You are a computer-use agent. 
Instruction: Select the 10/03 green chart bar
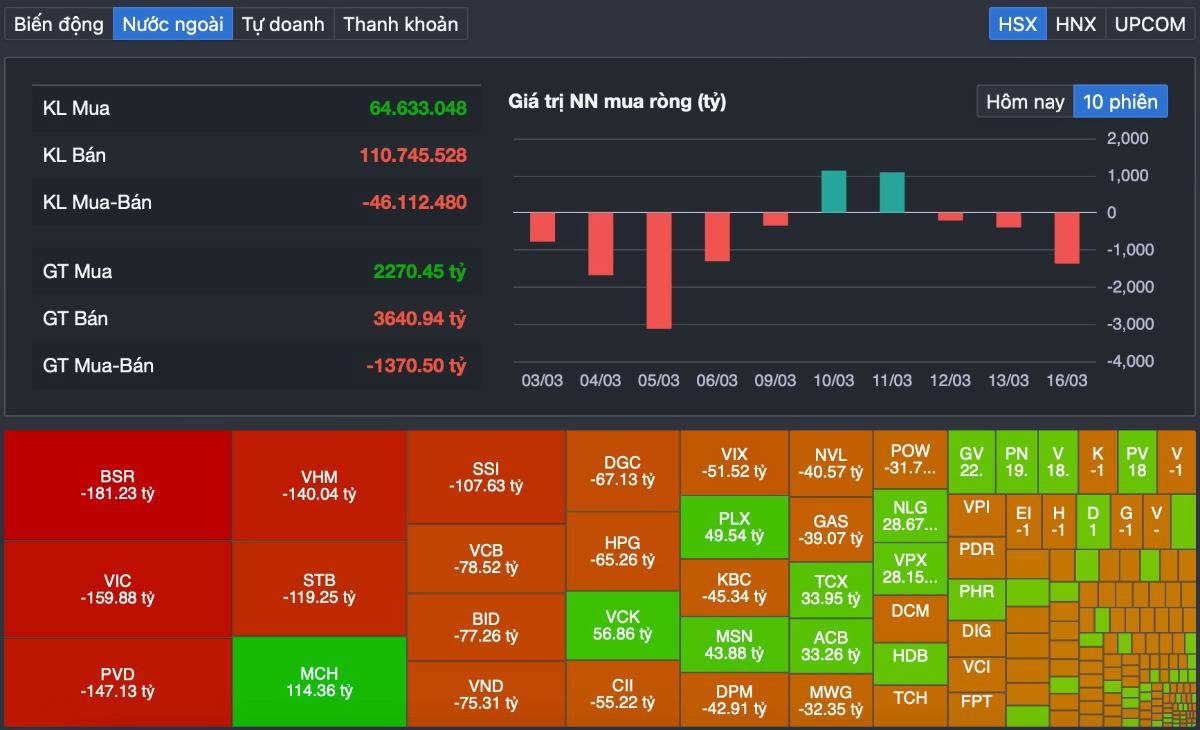pos(834,191)
